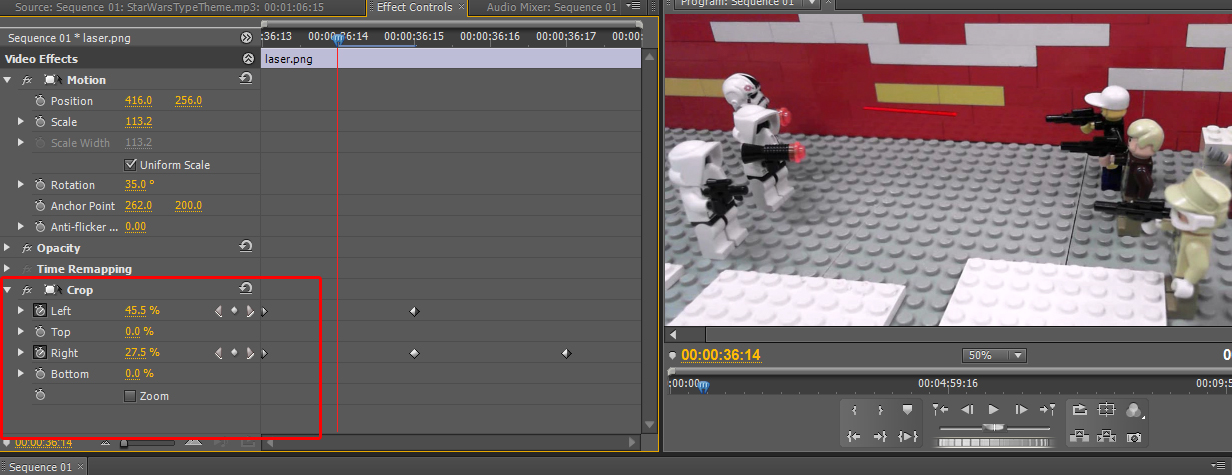Viewport: 1232px width, 475px height.
Task: Reset the Opacity effect
Action: pos(246,246)
